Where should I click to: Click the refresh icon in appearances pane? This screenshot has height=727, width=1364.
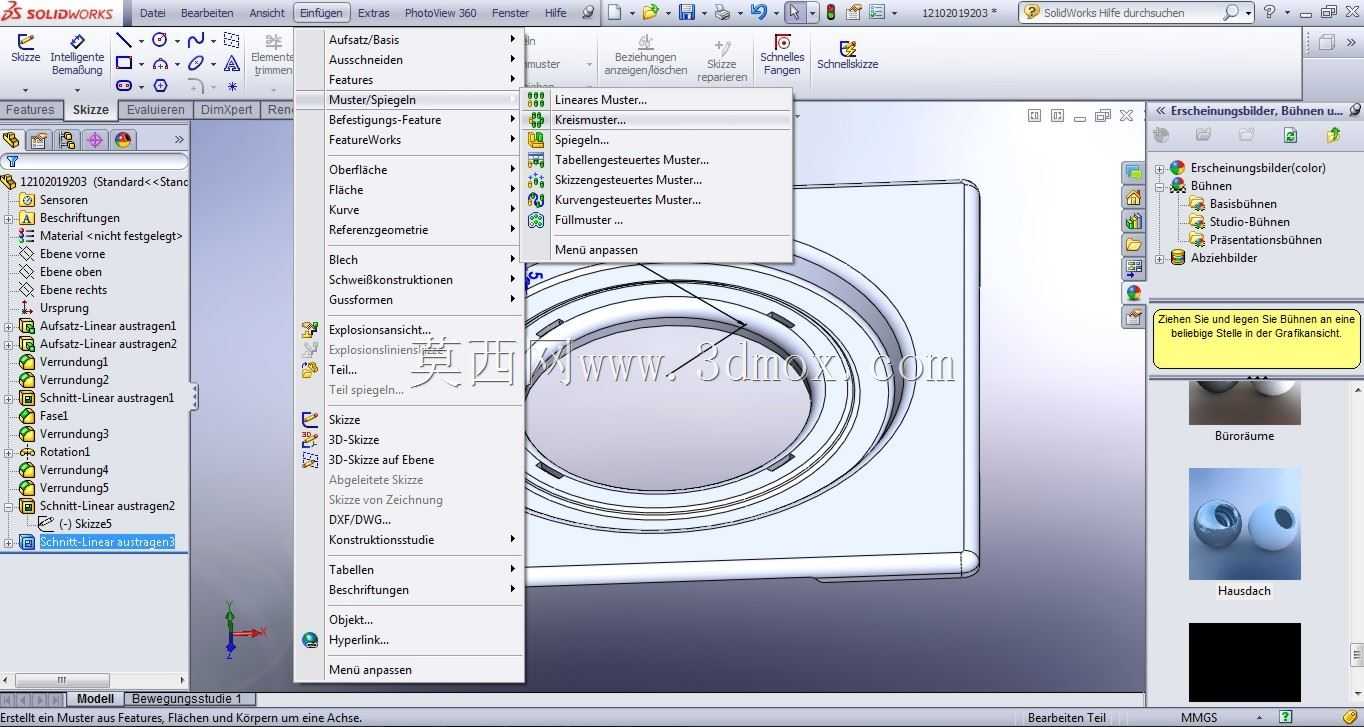(1290, 135)
